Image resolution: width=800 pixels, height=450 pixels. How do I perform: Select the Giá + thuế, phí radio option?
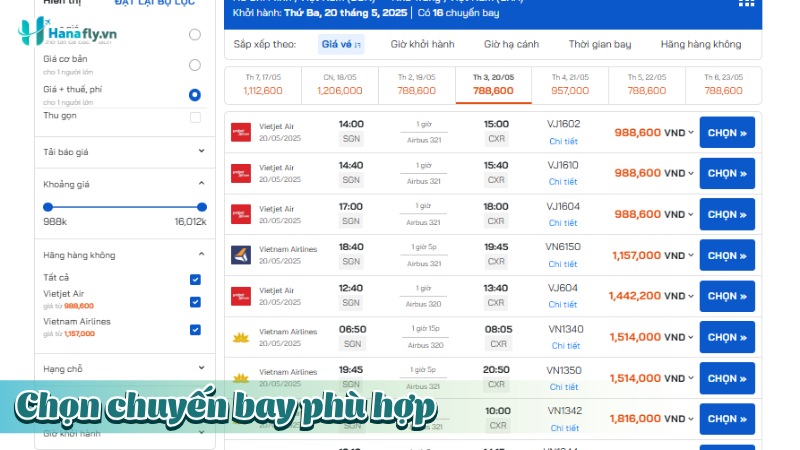195,95
